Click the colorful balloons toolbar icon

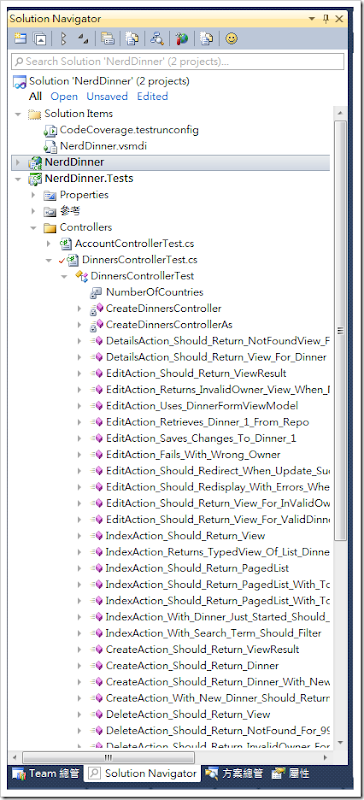tap(181, 39)
